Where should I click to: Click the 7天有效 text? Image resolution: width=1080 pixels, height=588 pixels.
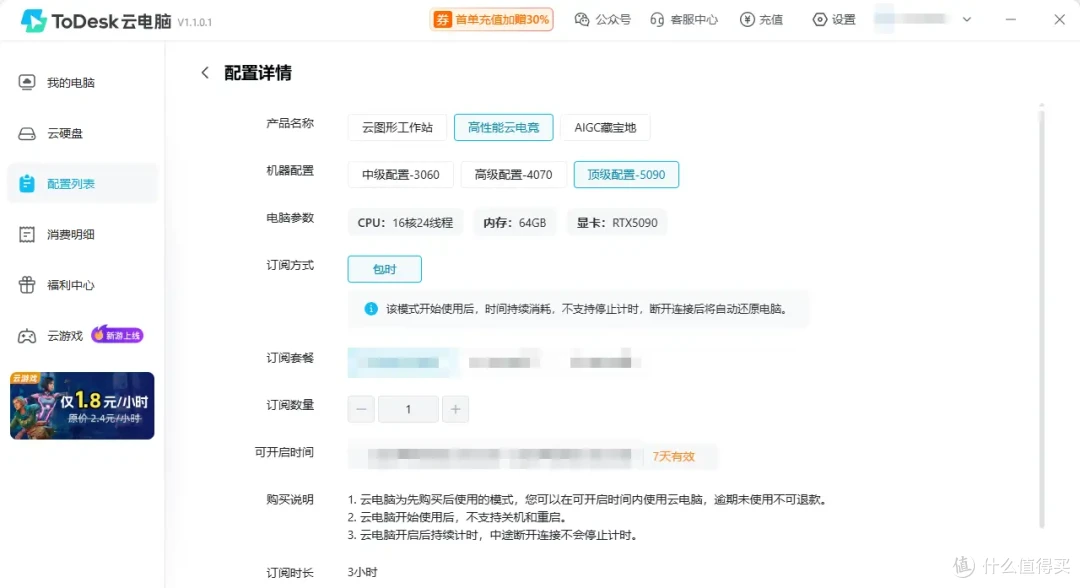[674, 456]
